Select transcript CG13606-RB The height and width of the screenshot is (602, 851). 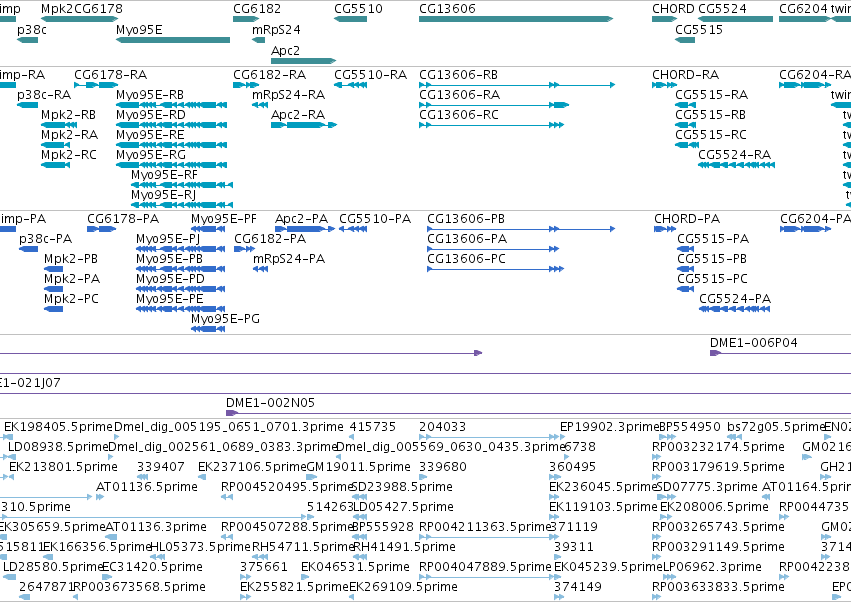click(x=459, y=75)
